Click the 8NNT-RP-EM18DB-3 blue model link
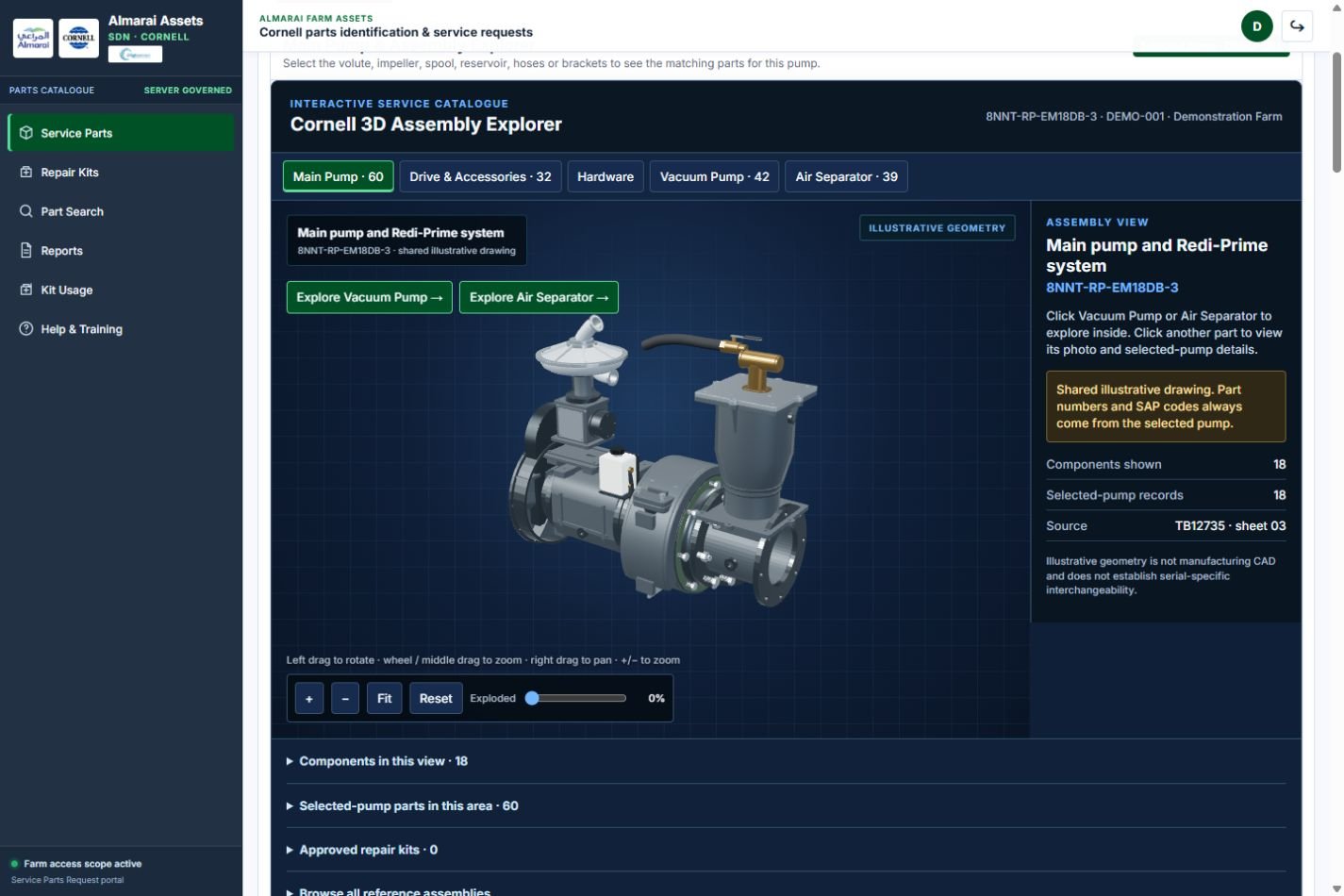The width and height of the screenshot is (1344, 896). click(1112, 288)
